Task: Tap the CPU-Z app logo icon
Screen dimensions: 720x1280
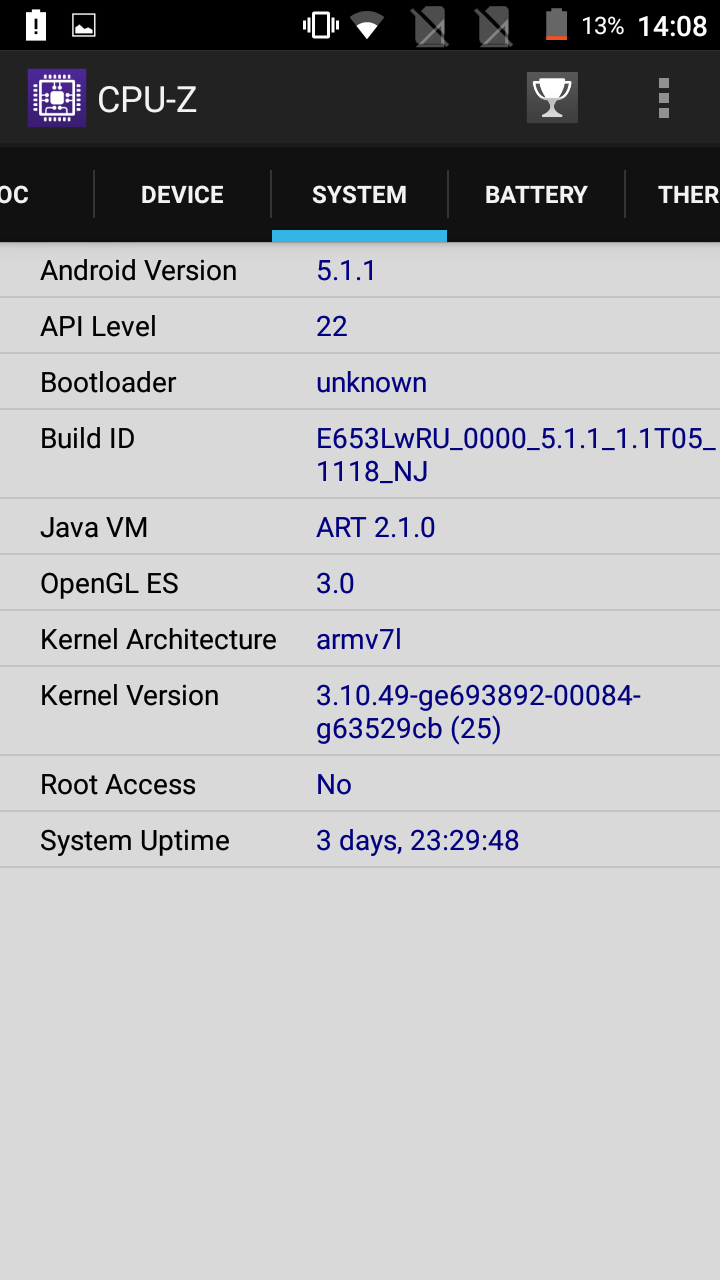Action: tap(57, 98)
